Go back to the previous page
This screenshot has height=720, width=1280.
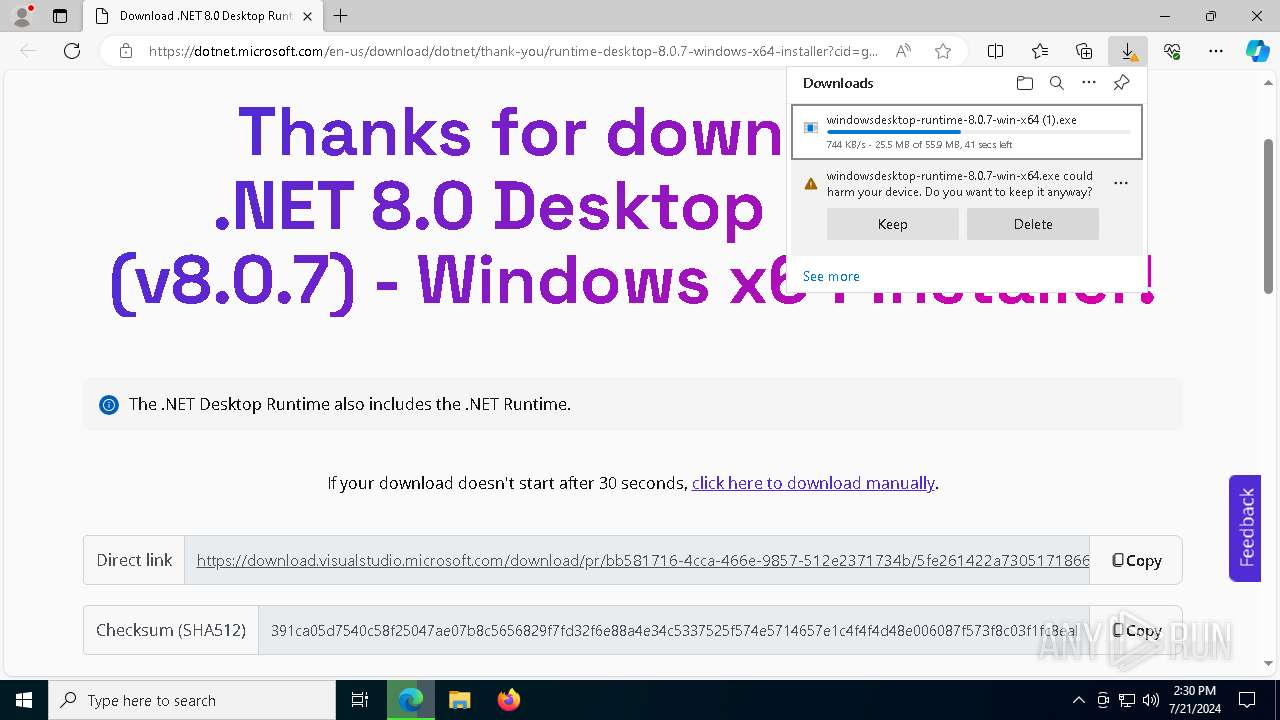pos(28,51)
